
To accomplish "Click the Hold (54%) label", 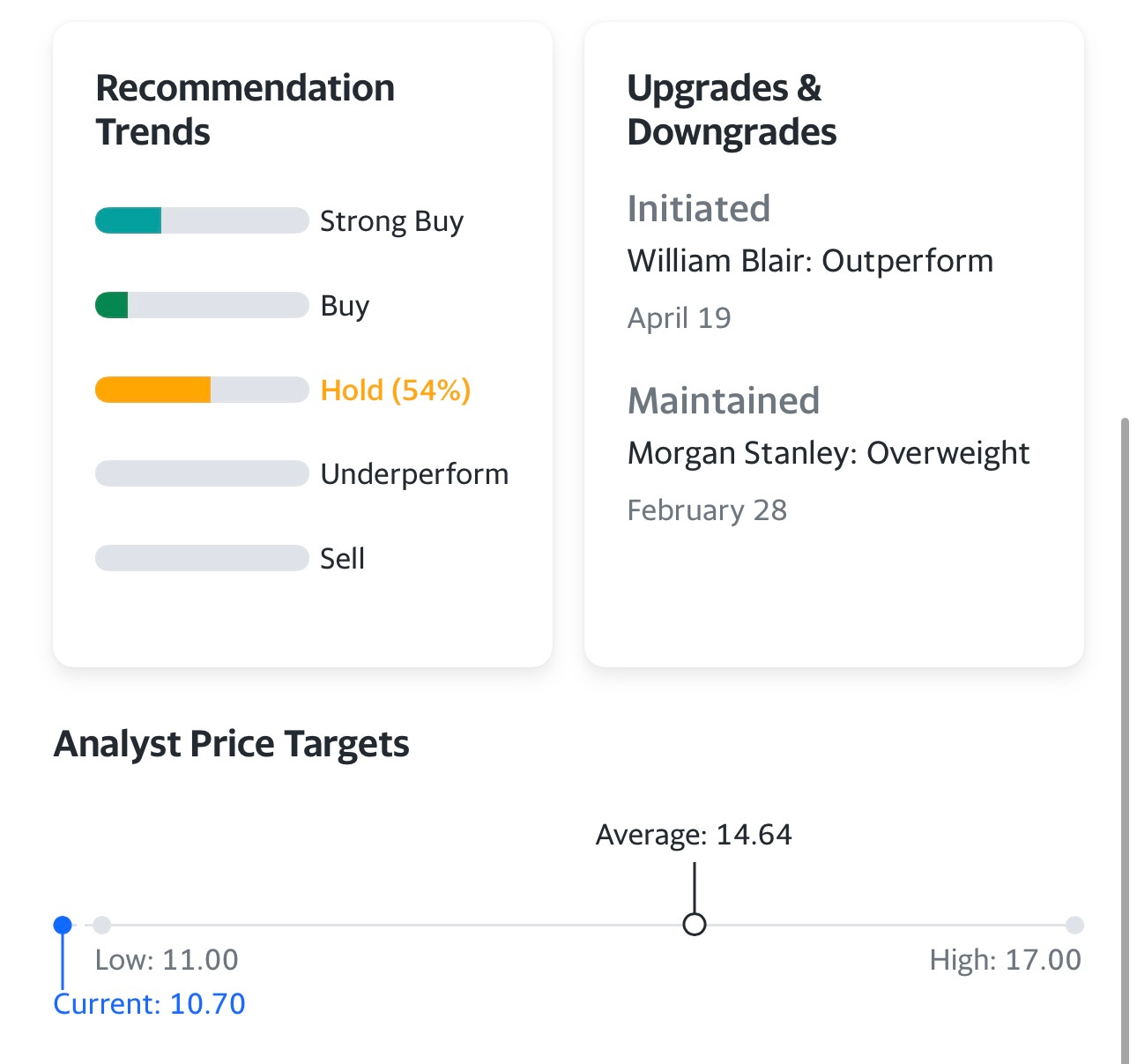I will point(396,390).
